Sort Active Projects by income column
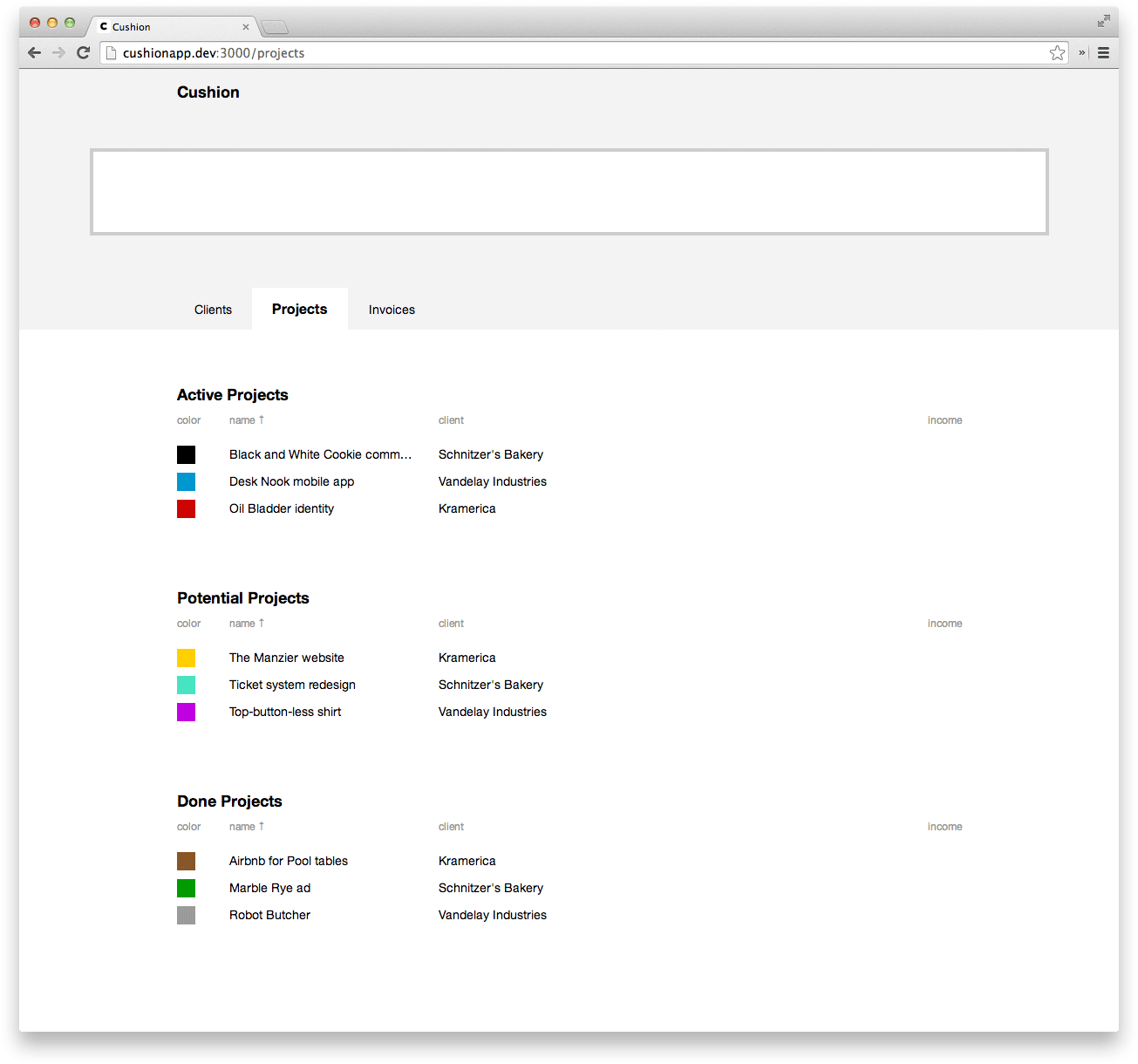 [x=945, y=420]
